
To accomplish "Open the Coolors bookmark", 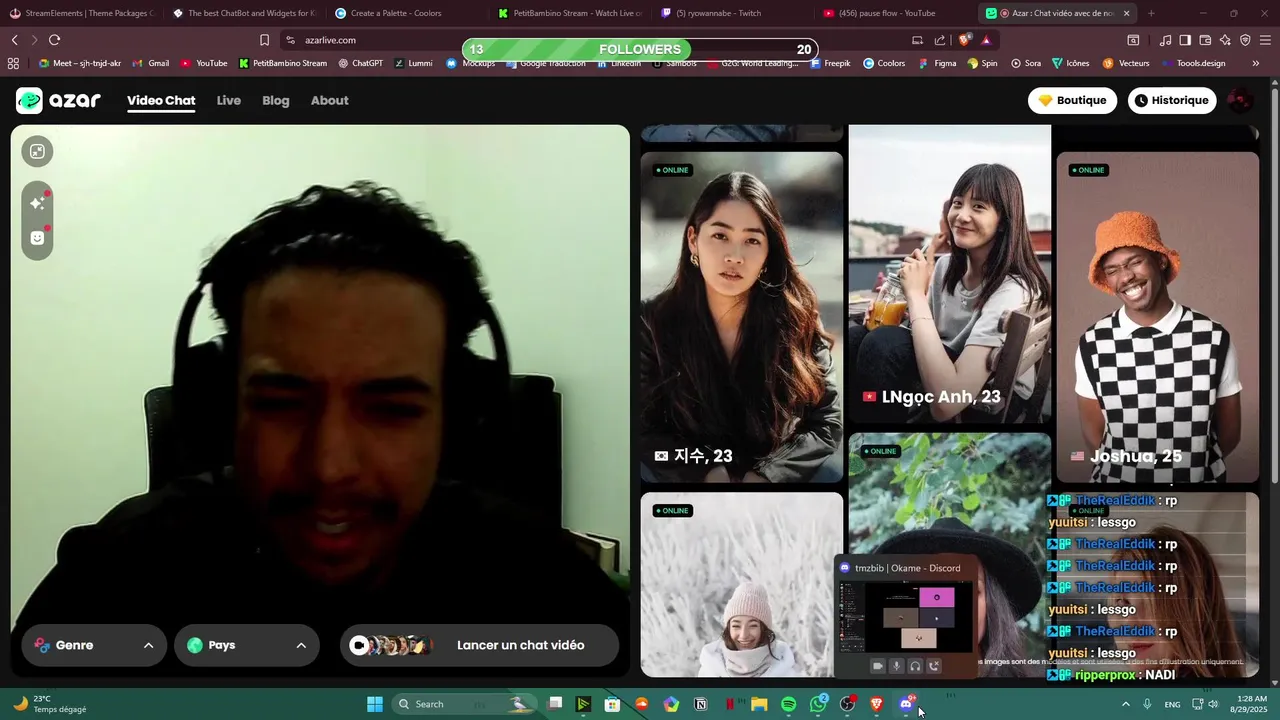I will click(x=884, y=63).
